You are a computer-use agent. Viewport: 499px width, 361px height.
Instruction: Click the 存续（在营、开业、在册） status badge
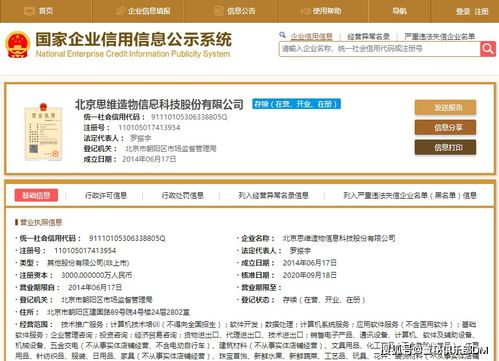tap(296, 104)
